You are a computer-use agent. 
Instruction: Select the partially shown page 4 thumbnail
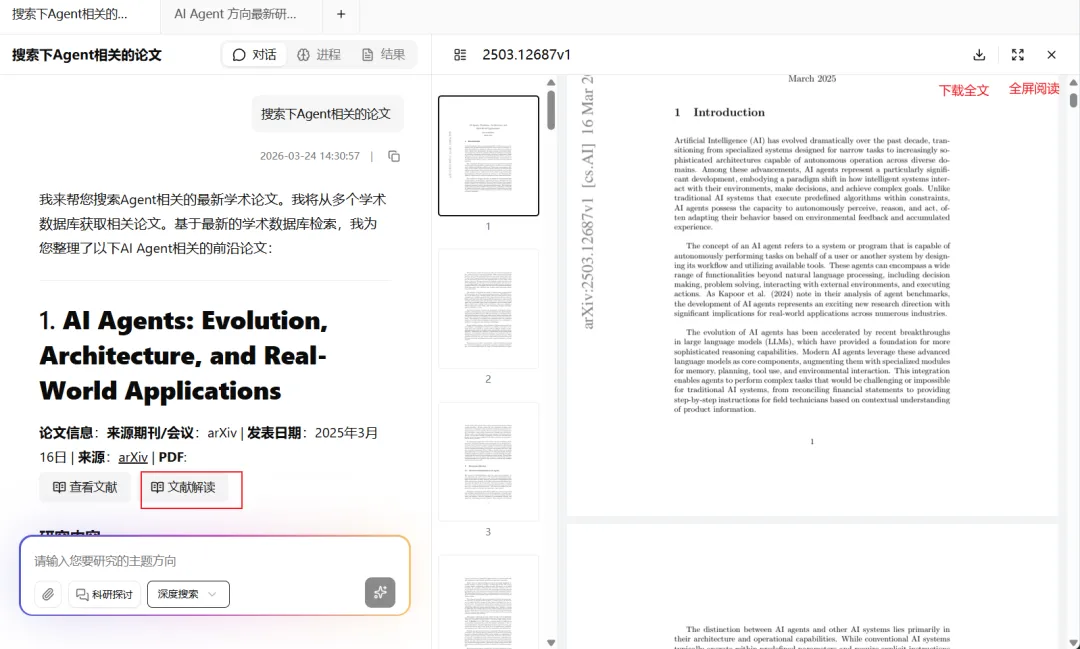pos(488,602)
